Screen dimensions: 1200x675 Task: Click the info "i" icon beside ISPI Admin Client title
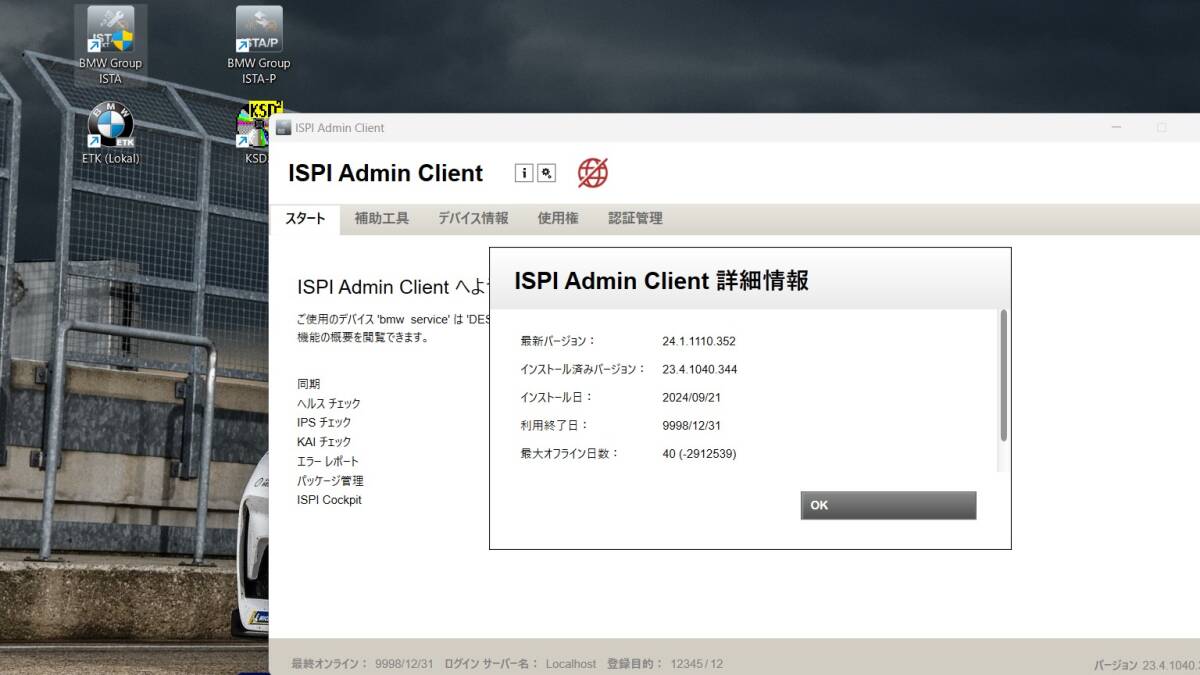tap(524, 173)
